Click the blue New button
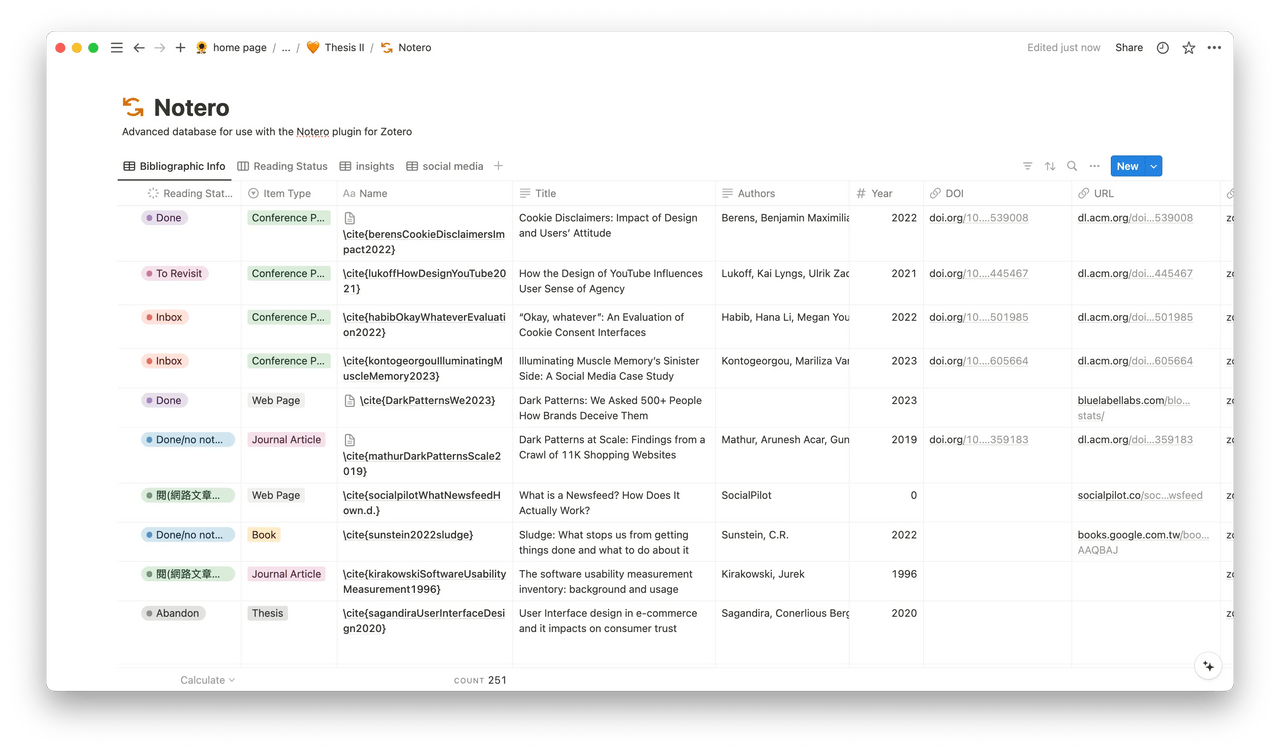 [x=1128, y=166]
